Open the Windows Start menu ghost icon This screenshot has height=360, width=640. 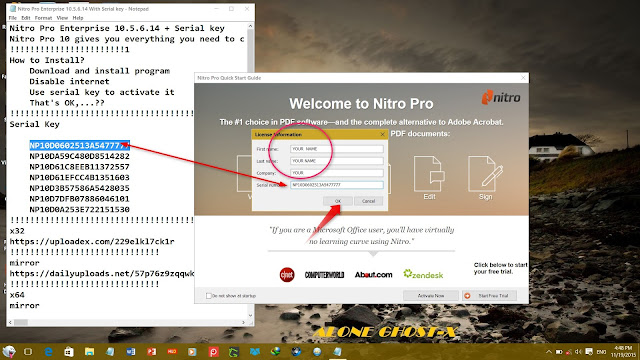point(9,351)
